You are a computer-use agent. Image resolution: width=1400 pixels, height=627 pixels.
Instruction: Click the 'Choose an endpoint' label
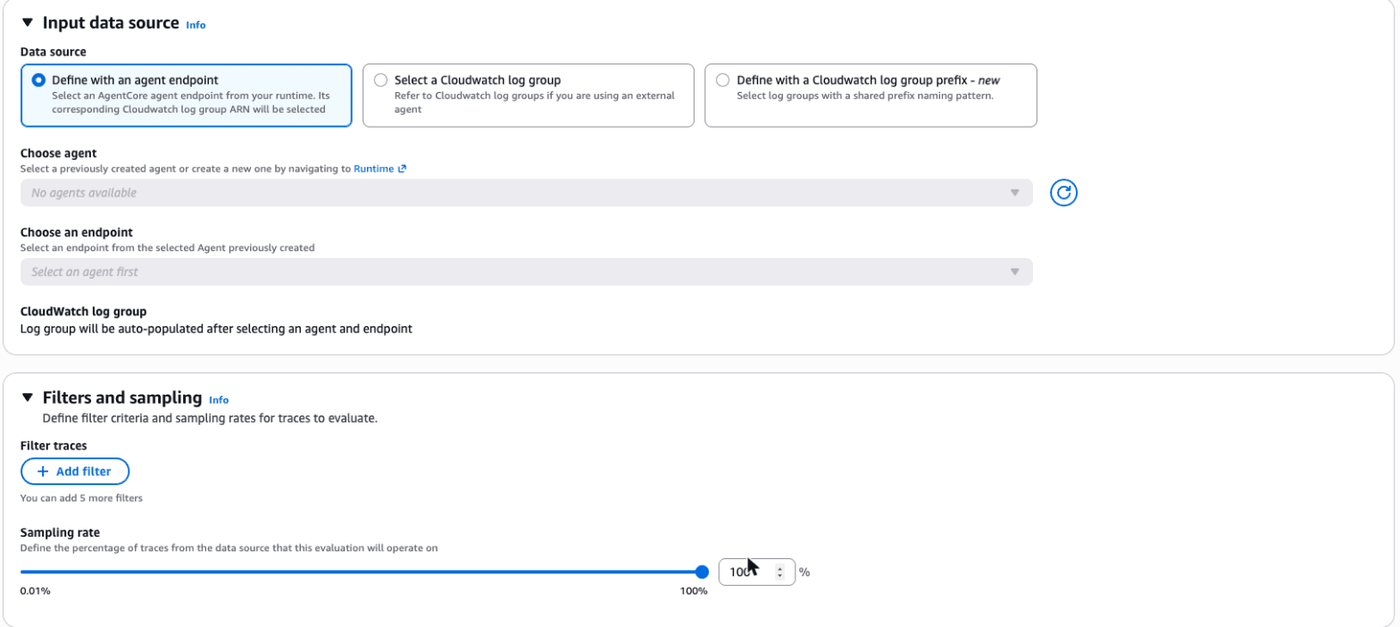76,232
